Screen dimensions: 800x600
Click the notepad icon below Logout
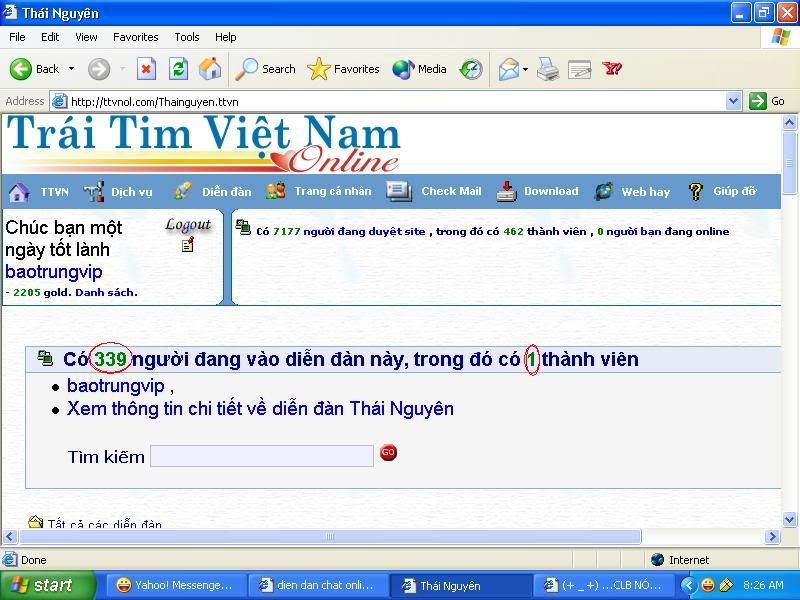pos(188,245)
